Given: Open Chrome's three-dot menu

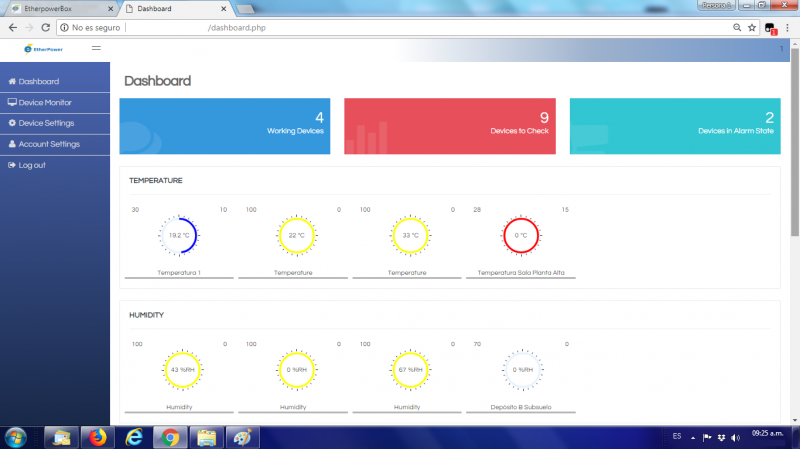Looking at the screenshot, I should [788, 27].
